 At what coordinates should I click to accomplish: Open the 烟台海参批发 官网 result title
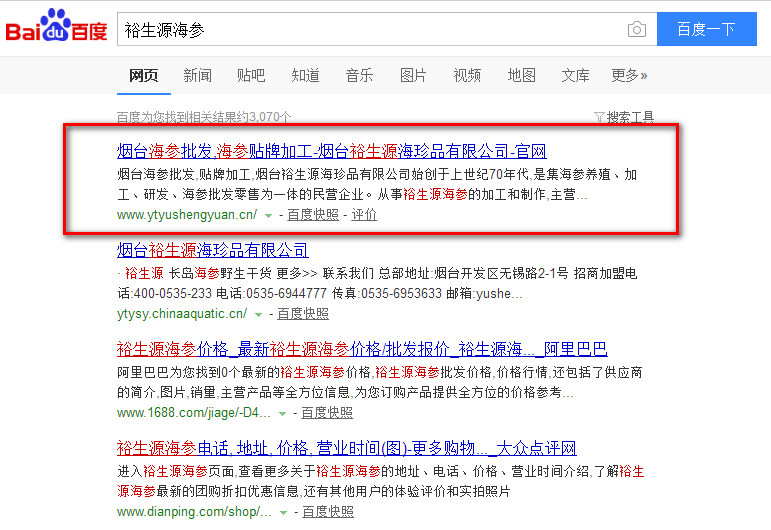332,152
